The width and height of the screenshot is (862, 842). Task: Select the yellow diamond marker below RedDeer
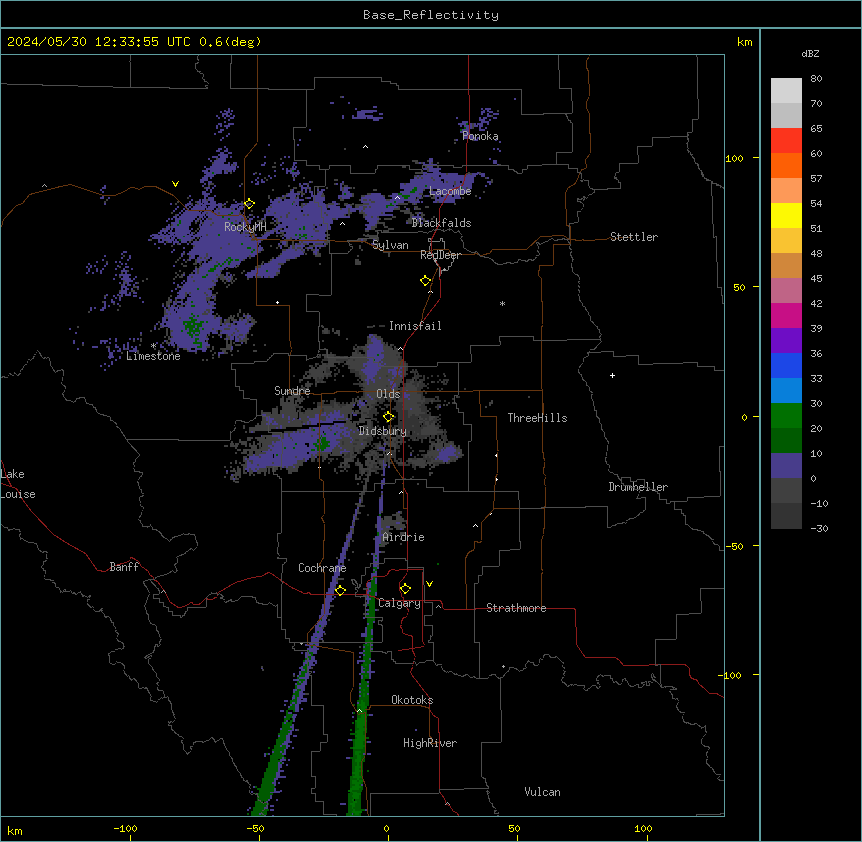pyautogui.click(x=426, y=281)
